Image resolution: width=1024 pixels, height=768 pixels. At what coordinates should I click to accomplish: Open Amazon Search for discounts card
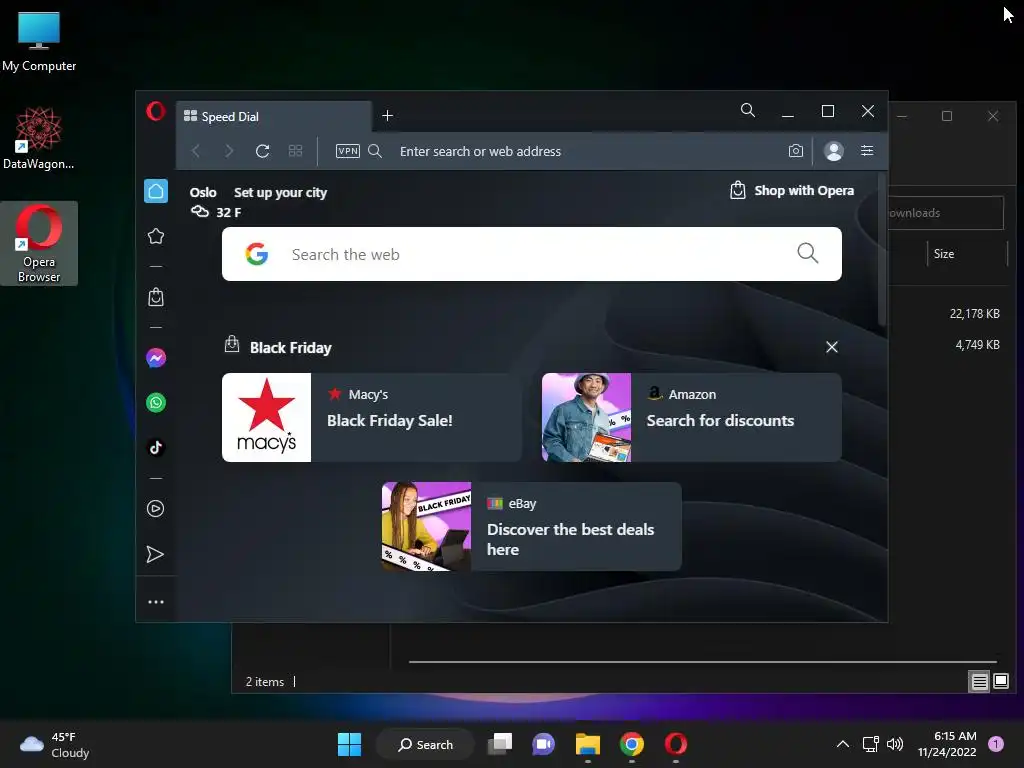[x=692, y=417]
